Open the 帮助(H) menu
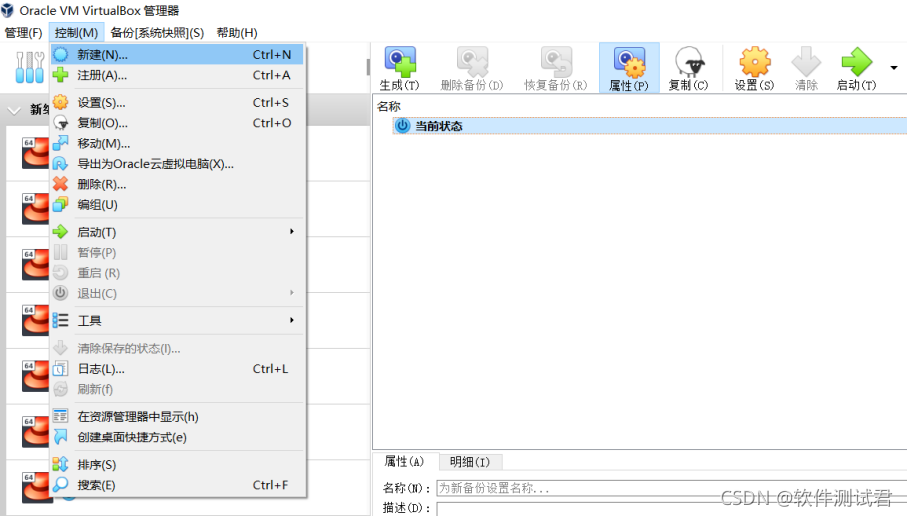Viewport: 908px width, 516px height. [237, 32]
